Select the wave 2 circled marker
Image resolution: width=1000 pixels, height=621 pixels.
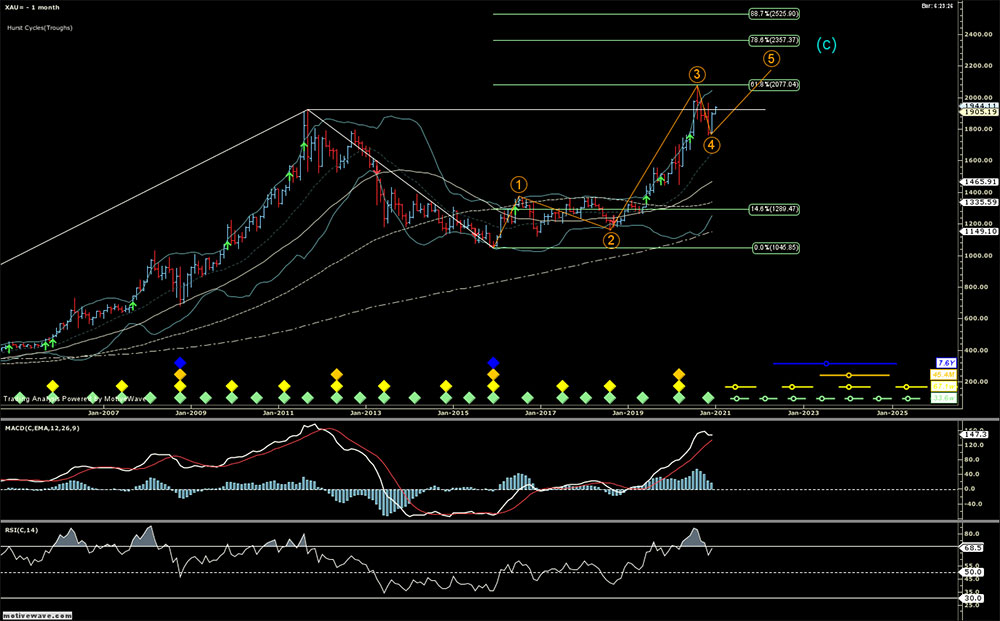click(611, 239)
